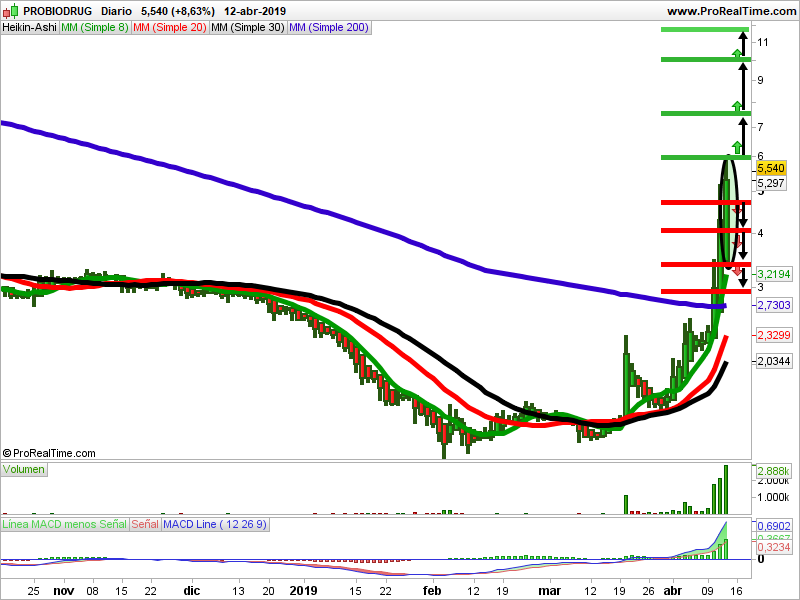Open the Línea MACD menos Señal label
The image size is (800, 600).
(64, 524)
